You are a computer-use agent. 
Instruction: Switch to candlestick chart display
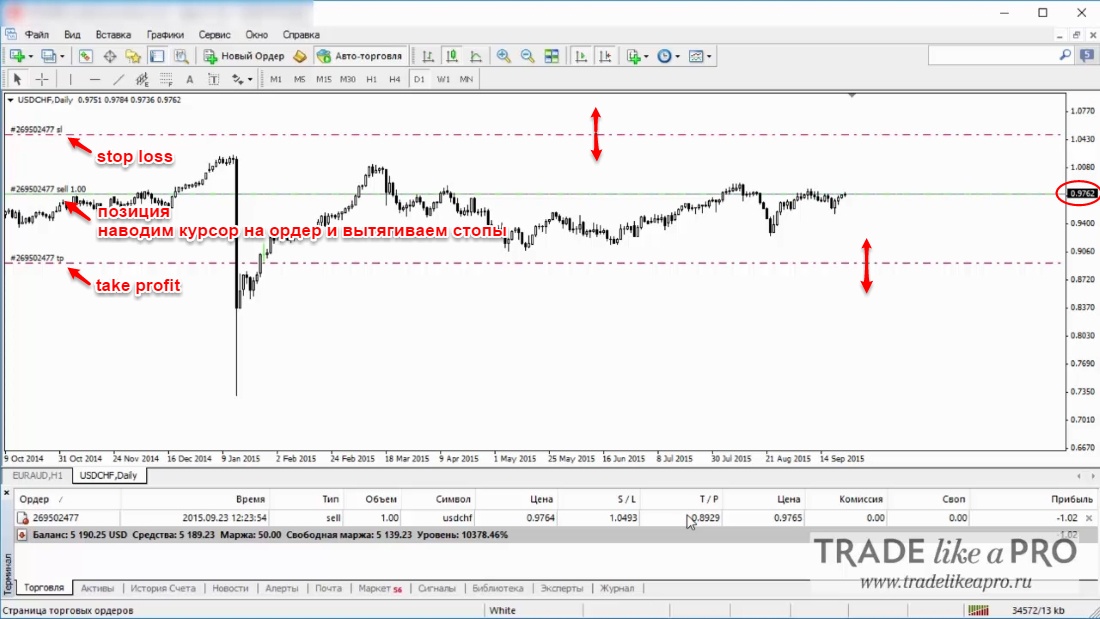pos(452,56)
